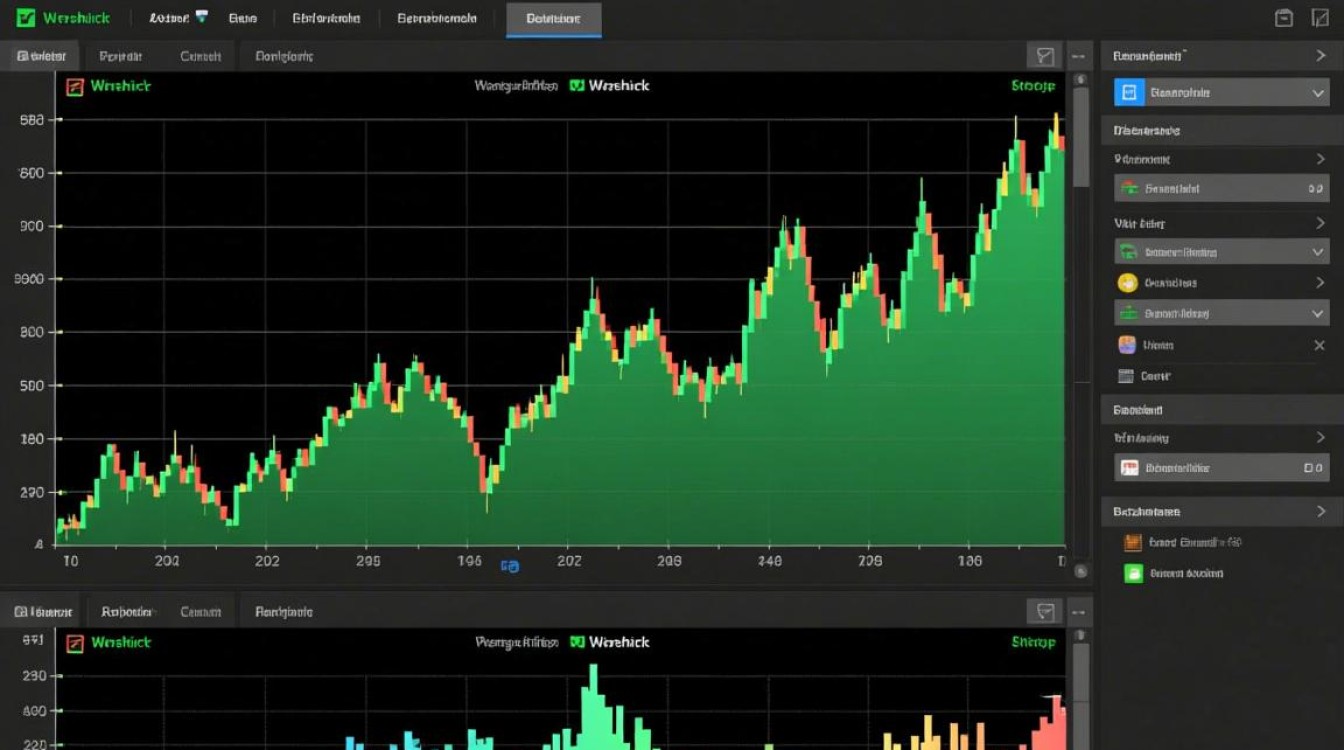Remove the sidebar item using its X button
This screenshot has height=750, width=1344.
(x=1319, y=345)
